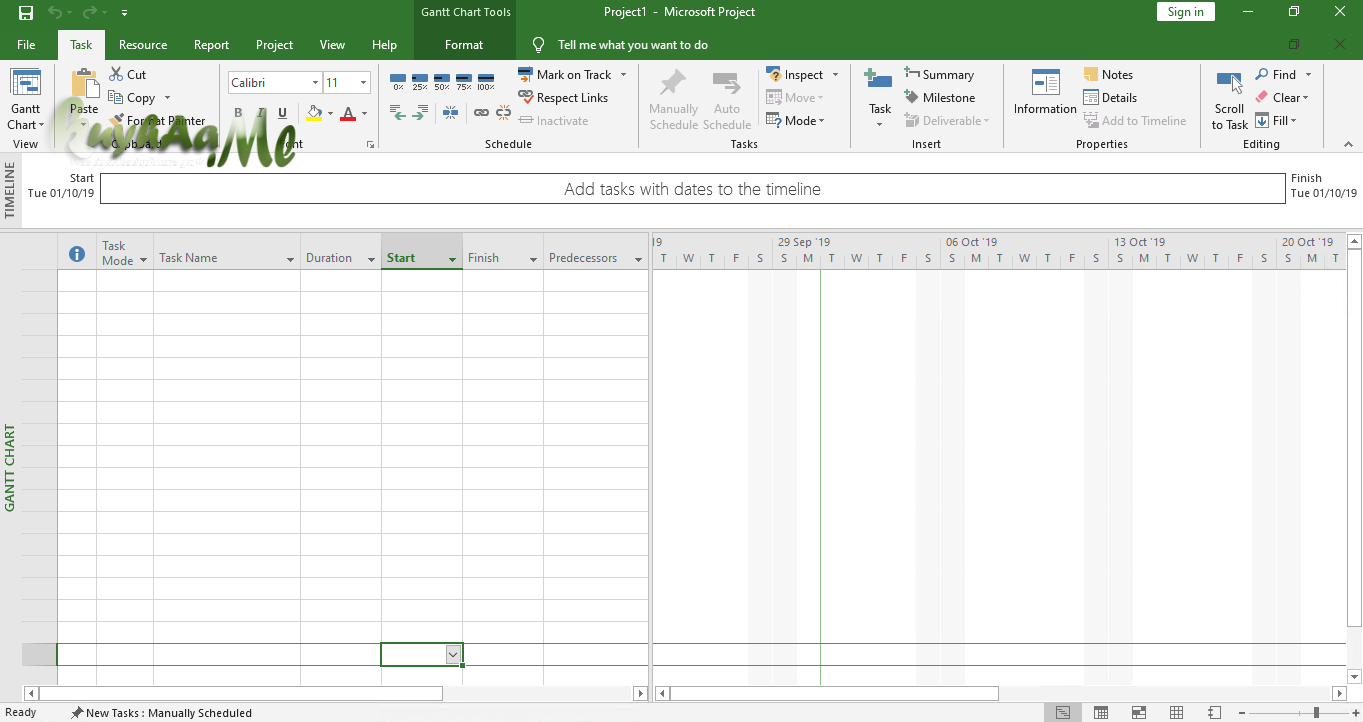Expand the Find dropdown arrow
This screenshot has width=1363, height=722.
pyautogui.click(x=1308, y=75)
